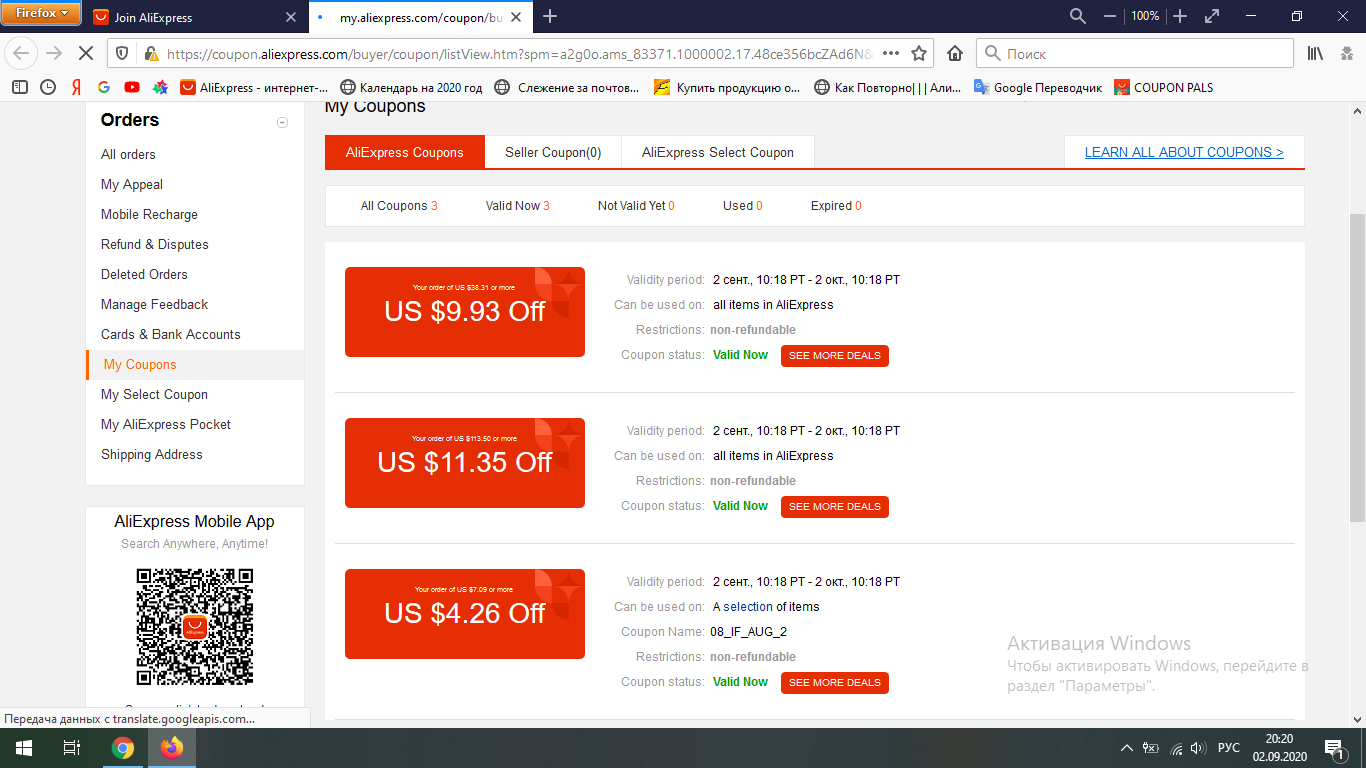Filter by Valid Now 3
This screenshot has width=1366, height=768.
518,205
